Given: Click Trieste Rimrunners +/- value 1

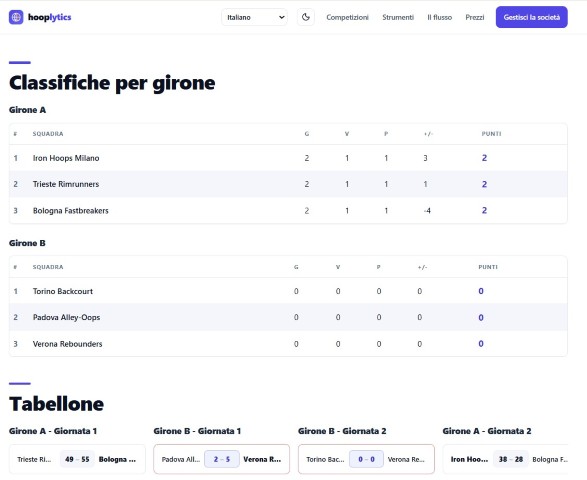Looking at the screenshot, I should (x=425, y=184).
